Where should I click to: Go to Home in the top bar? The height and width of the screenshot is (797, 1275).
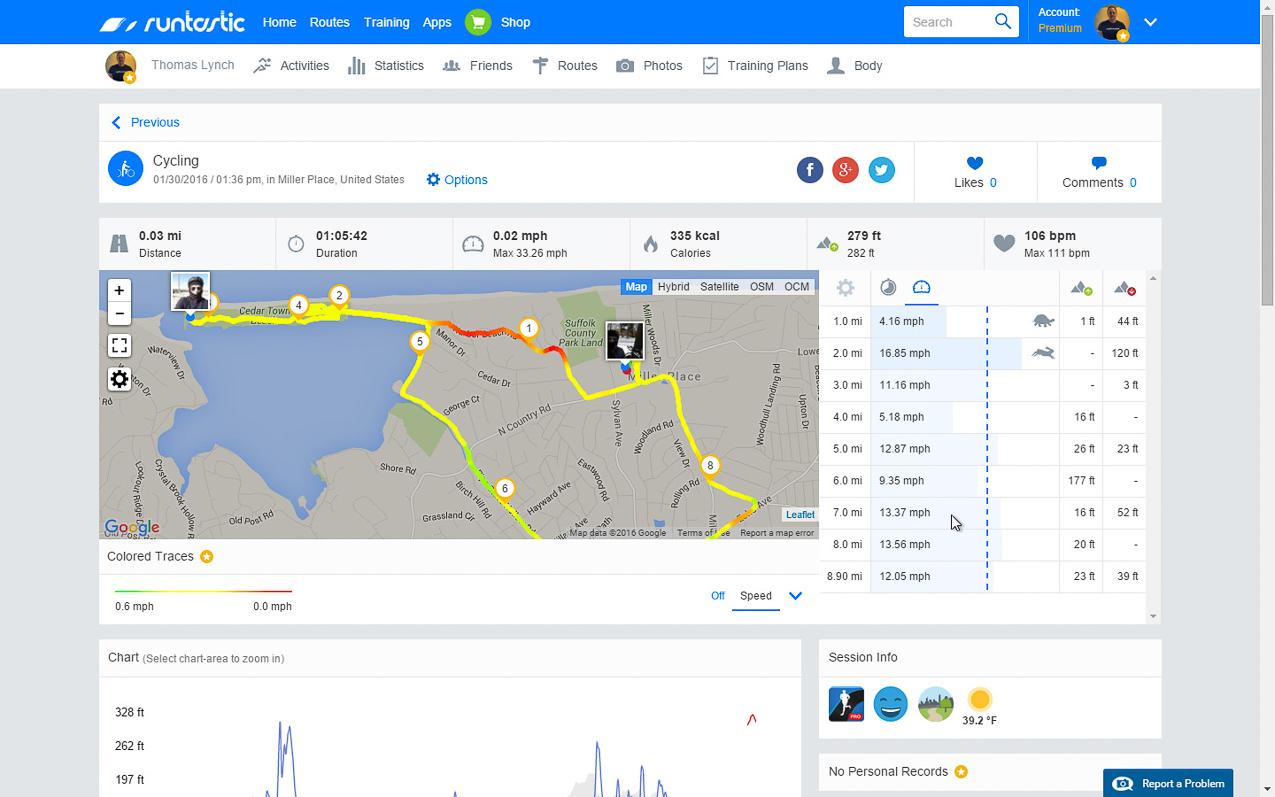click(x=279, y=22)
